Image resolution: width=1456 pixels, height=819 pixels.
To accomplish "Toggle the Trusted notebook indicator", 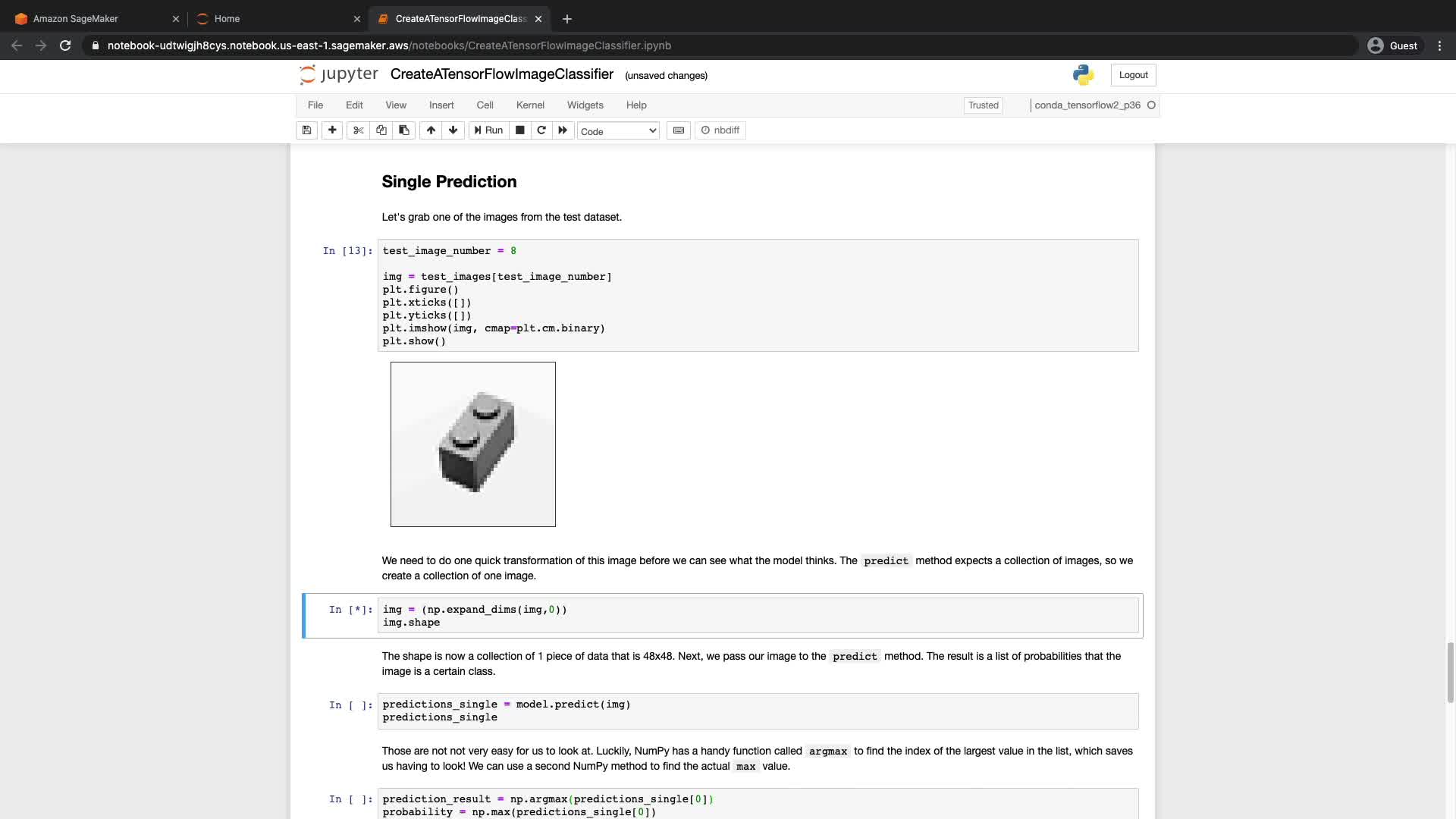I will [983, 105].
